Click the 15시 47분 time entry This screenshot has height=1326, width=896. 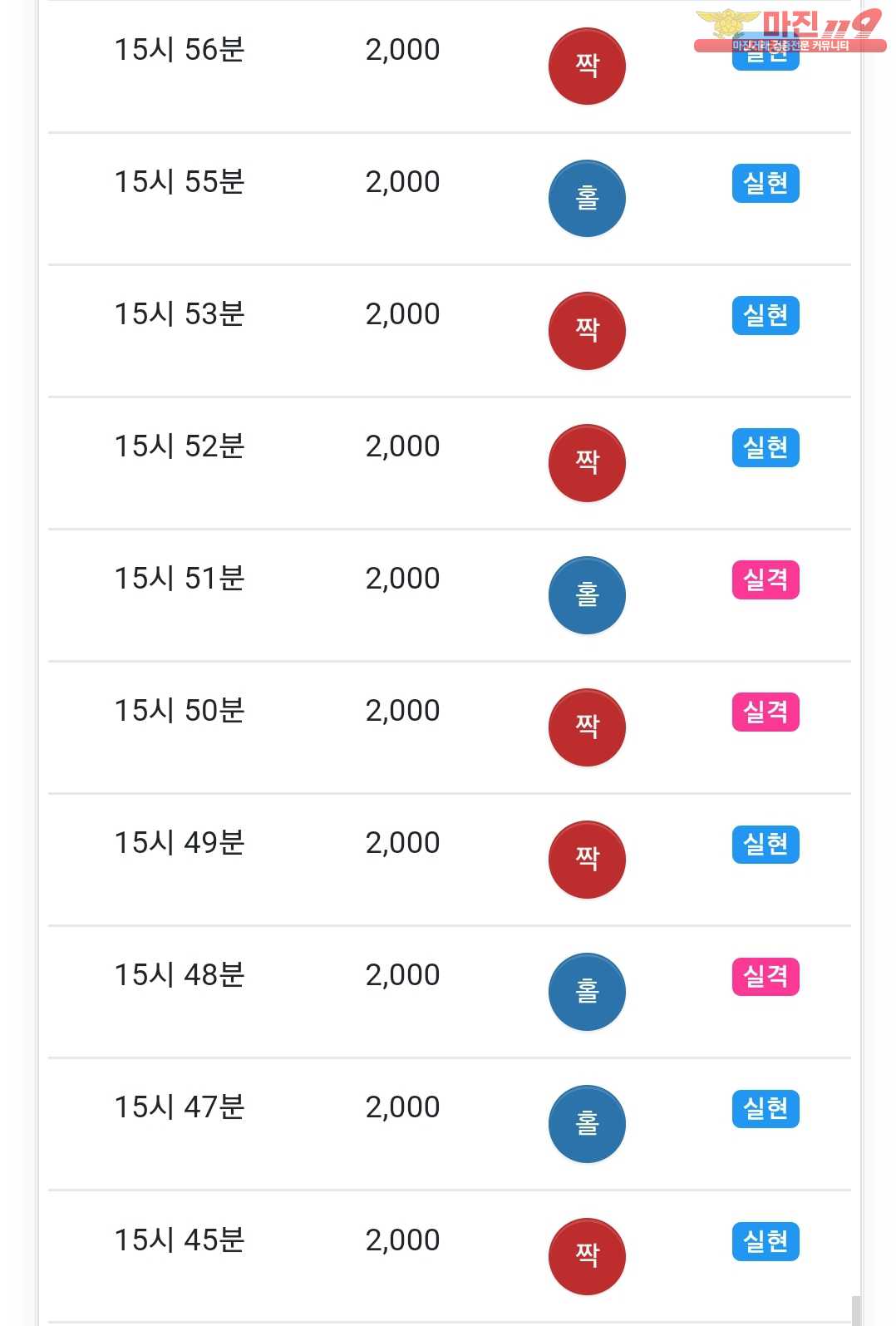tap(180, 1107)
